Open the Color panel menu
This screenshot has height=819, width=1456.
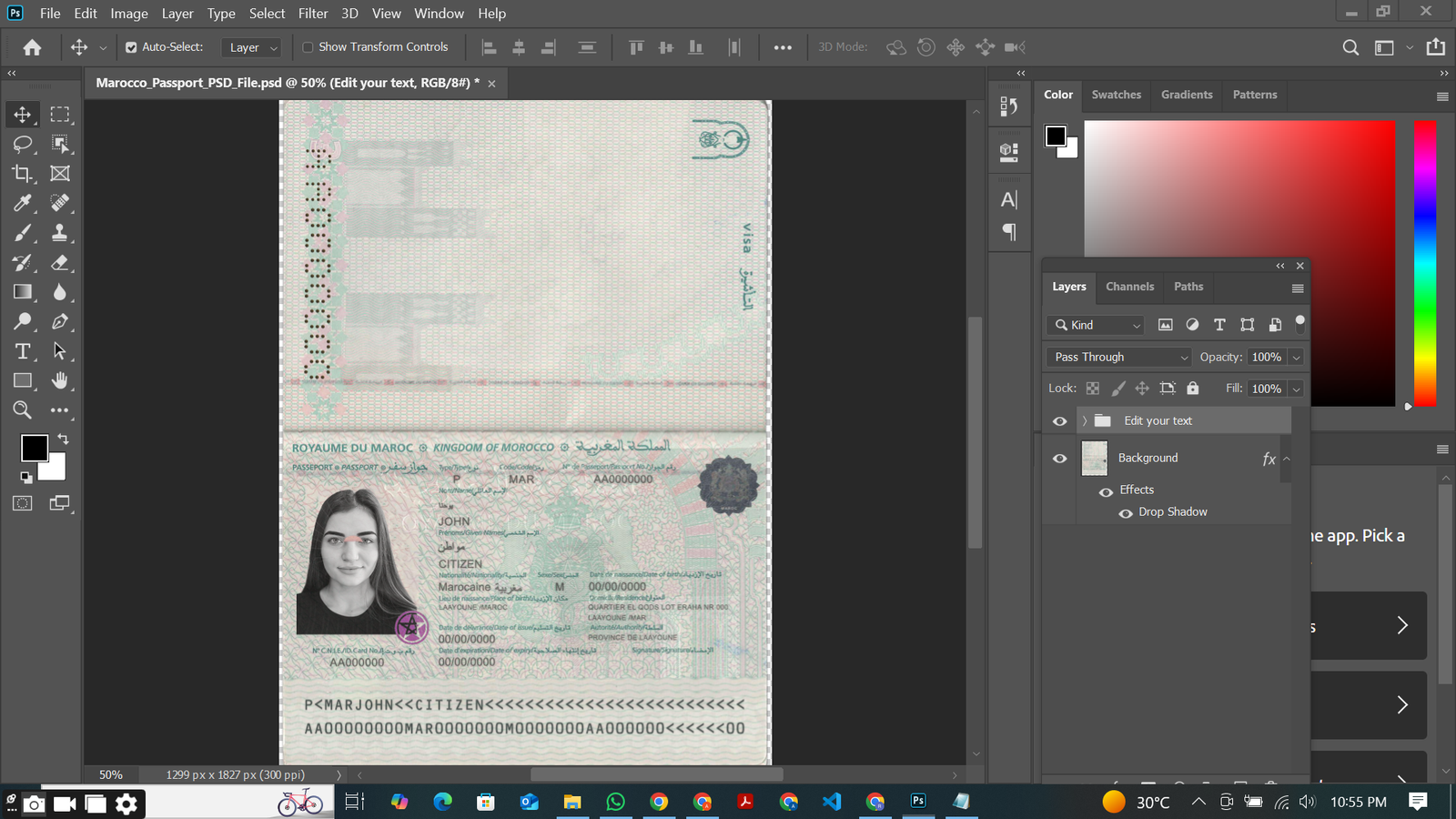[x=1442, y=96]
